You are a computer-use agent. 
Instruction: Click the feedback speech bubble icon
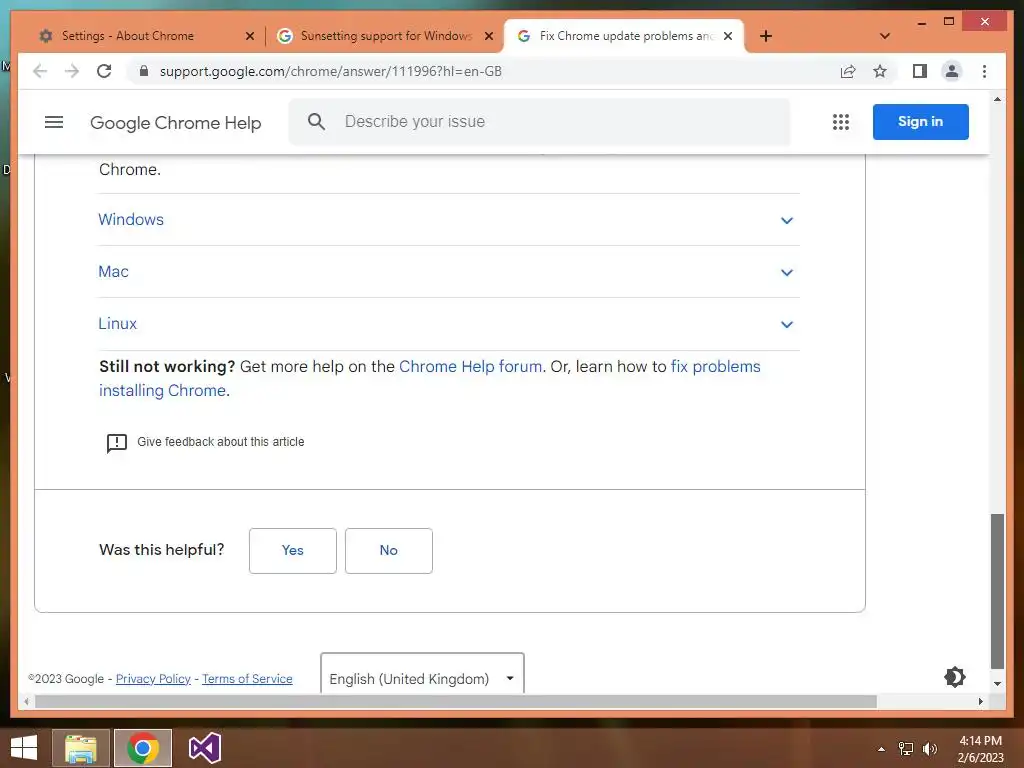[x=116, y=443]
